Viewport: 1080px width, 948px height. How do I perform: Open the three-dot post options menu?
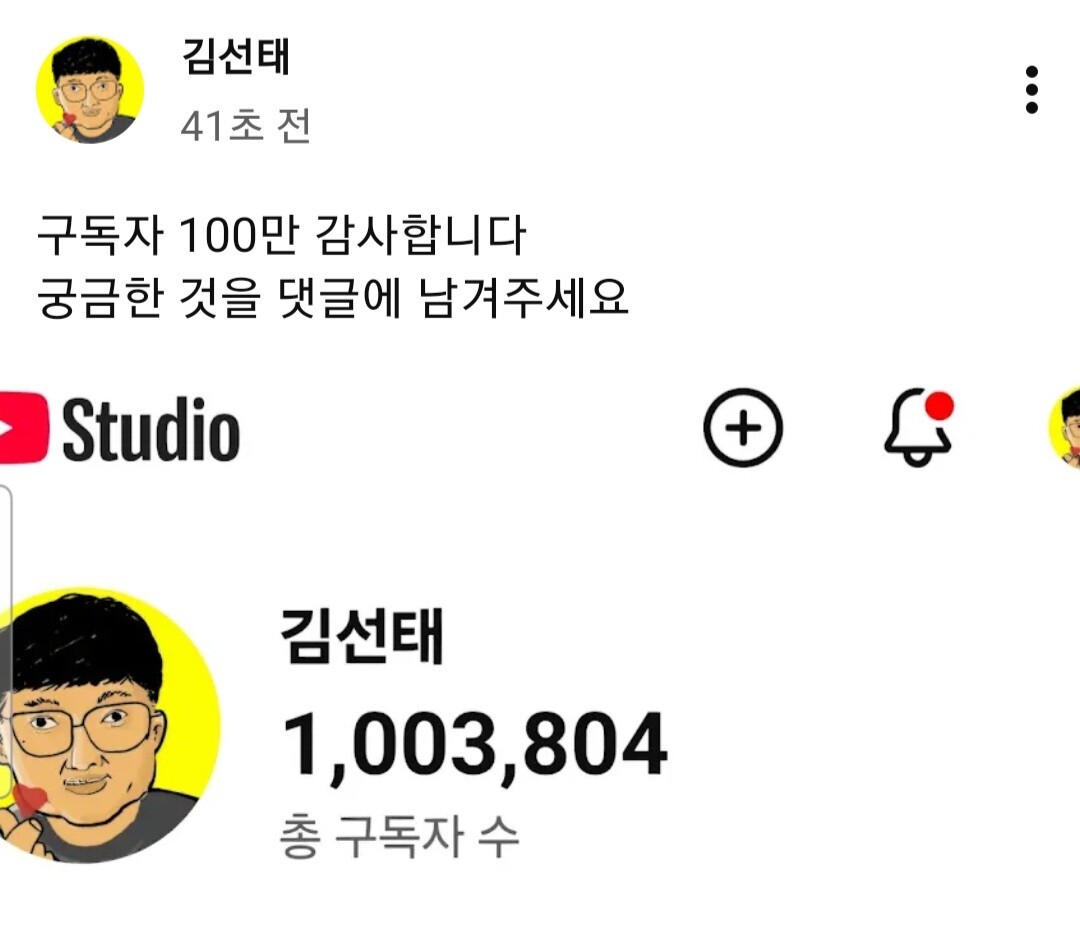1031,90
